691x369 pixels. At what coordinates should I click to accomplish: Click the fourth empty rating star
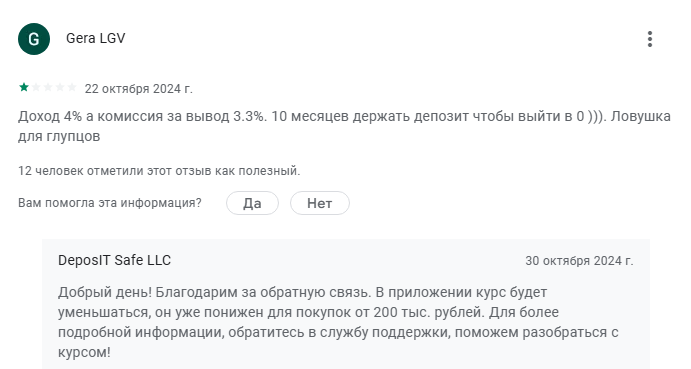pos(60,87)
